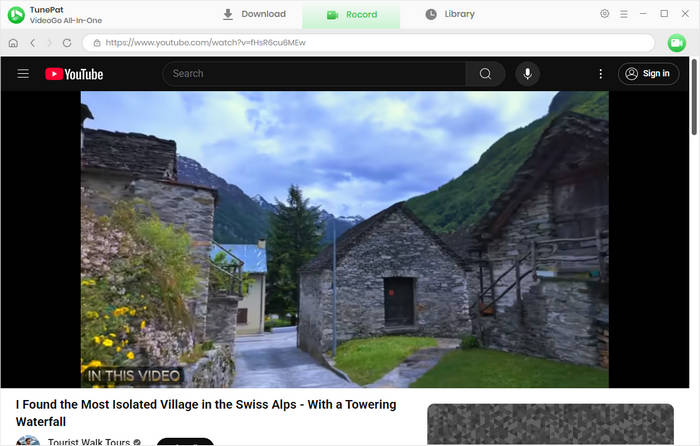Open the YouTube hamburger guide menu
This screenshot has width=700, height=446.
pos(23,74)
